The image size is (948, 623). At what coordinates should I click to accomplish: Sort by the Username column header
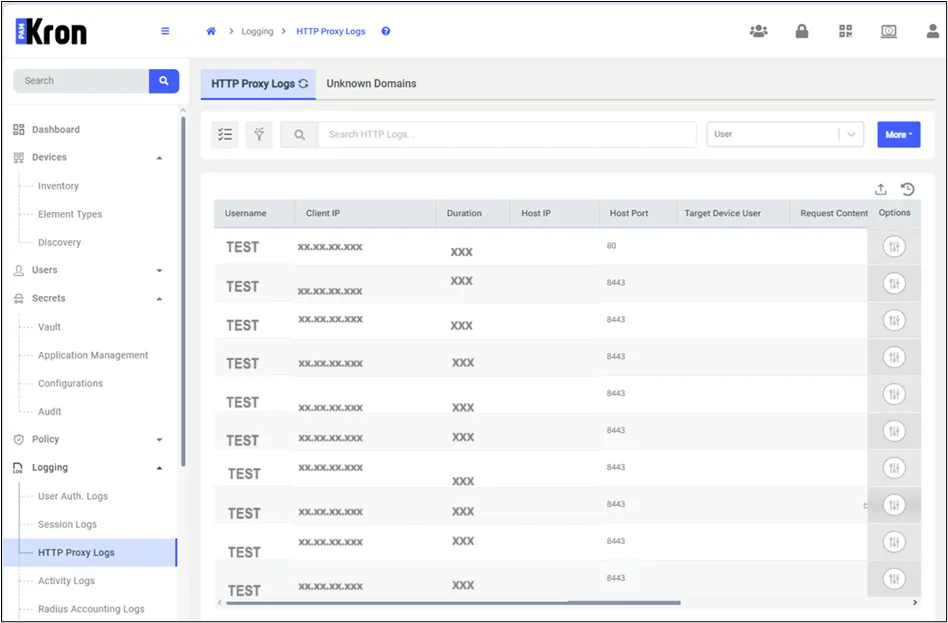tap(245, 213)
